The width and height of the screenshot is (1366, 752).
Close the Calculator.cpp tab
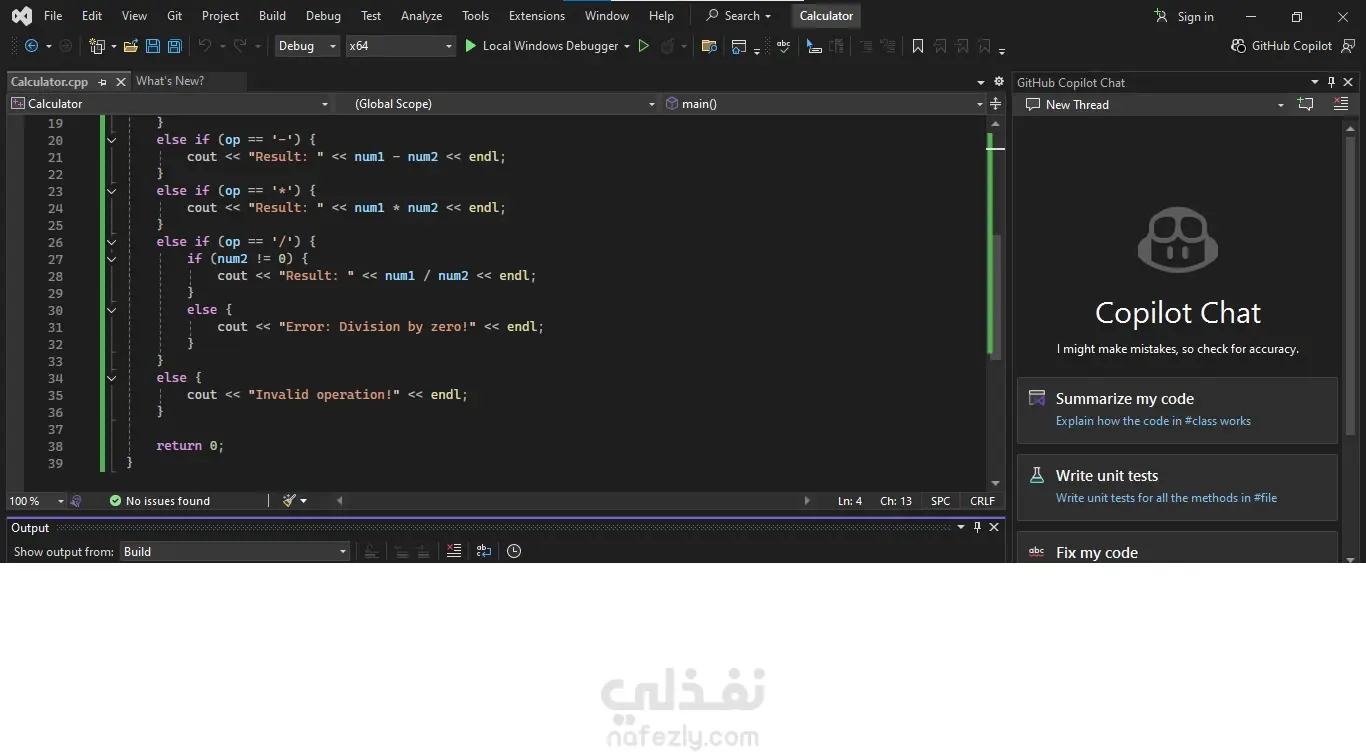(x=121, y=82)
